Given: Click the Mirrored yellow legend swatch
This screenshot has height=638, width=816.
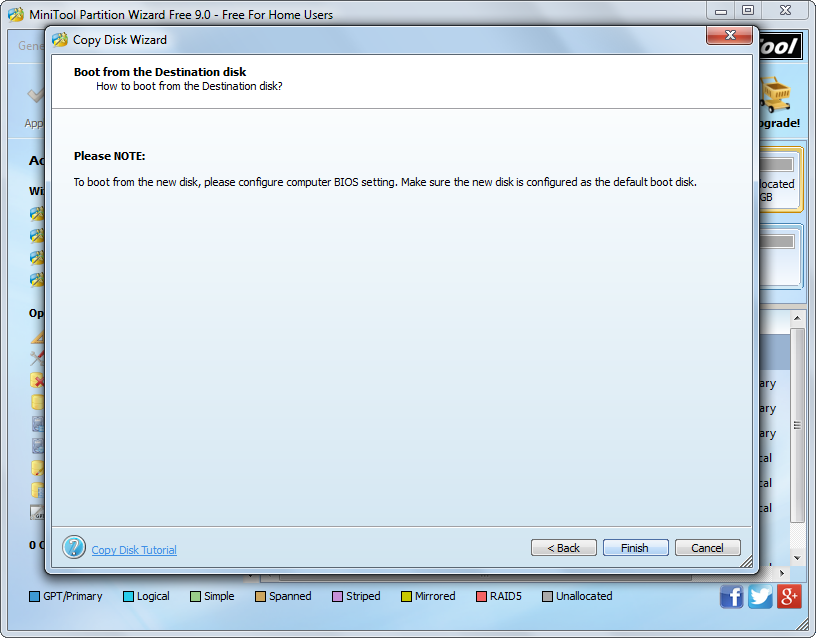Looking at the screenshot, I should (x=406, y=596).
